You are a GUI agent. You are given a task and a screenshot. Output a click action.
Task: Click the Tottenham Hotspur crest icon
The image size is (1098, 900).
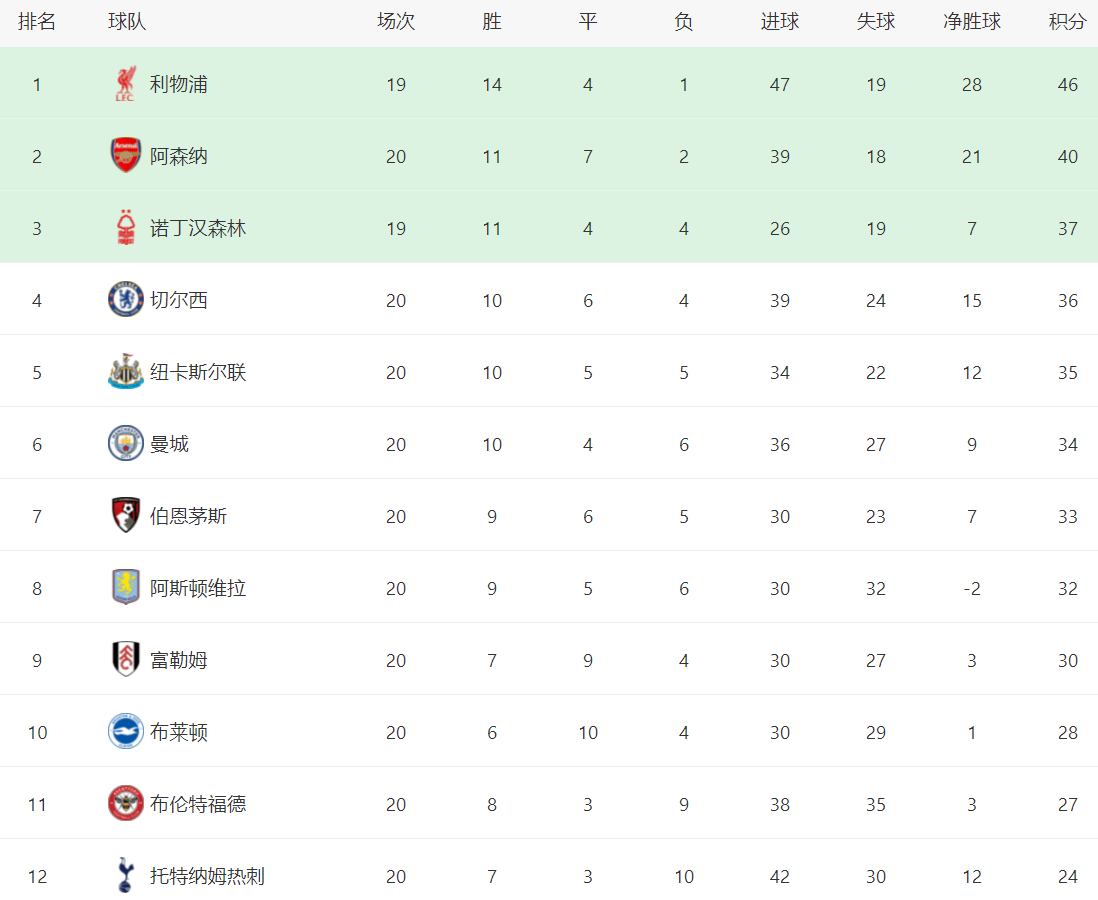click(125, 876)
